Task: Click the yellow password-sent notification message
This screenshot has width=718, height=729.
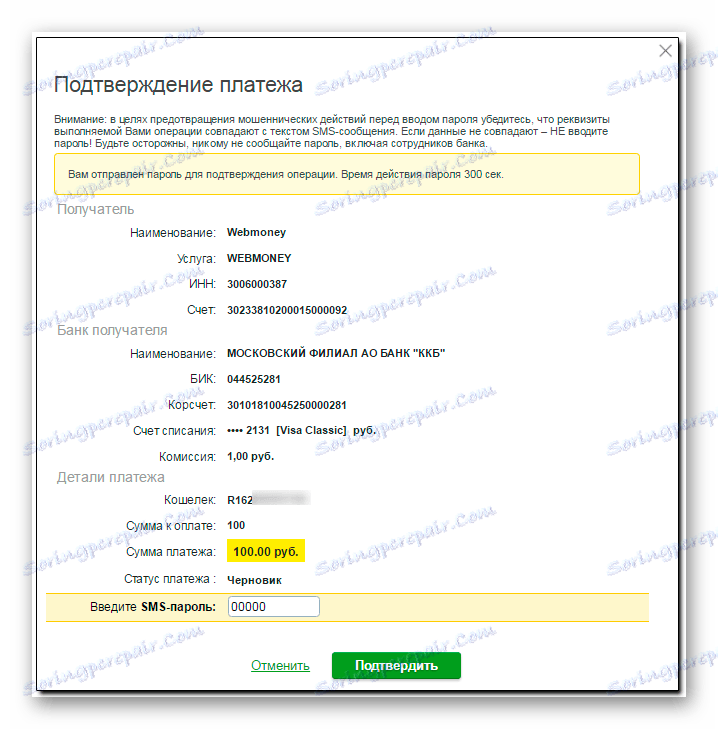Action: pyautogui.click(x=346, y=174)
